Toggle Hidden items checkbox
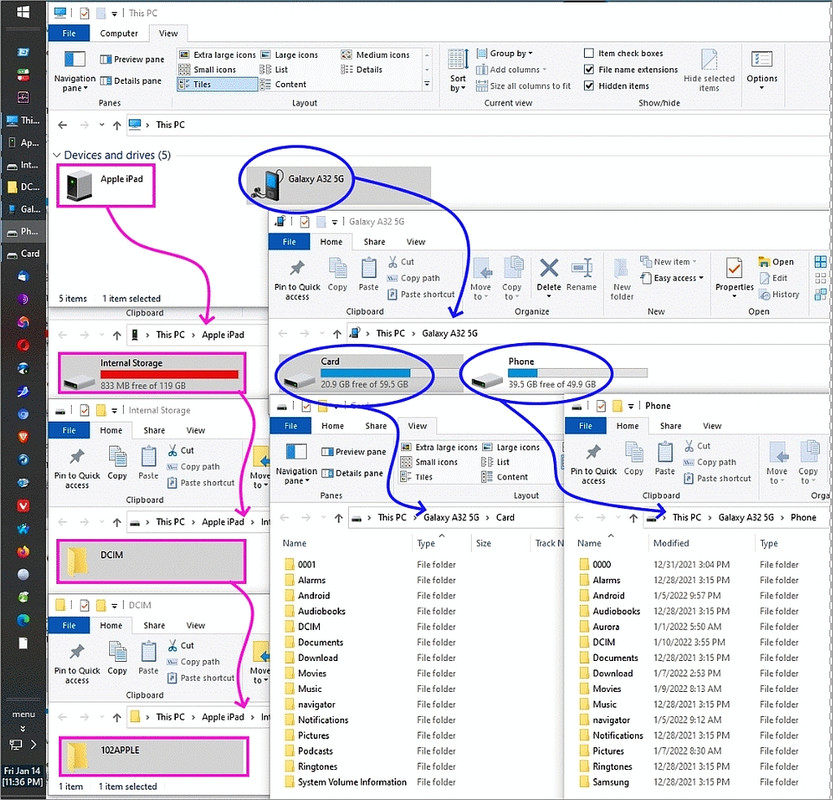Viewport: 833px width, 800px height. (589, 86)
